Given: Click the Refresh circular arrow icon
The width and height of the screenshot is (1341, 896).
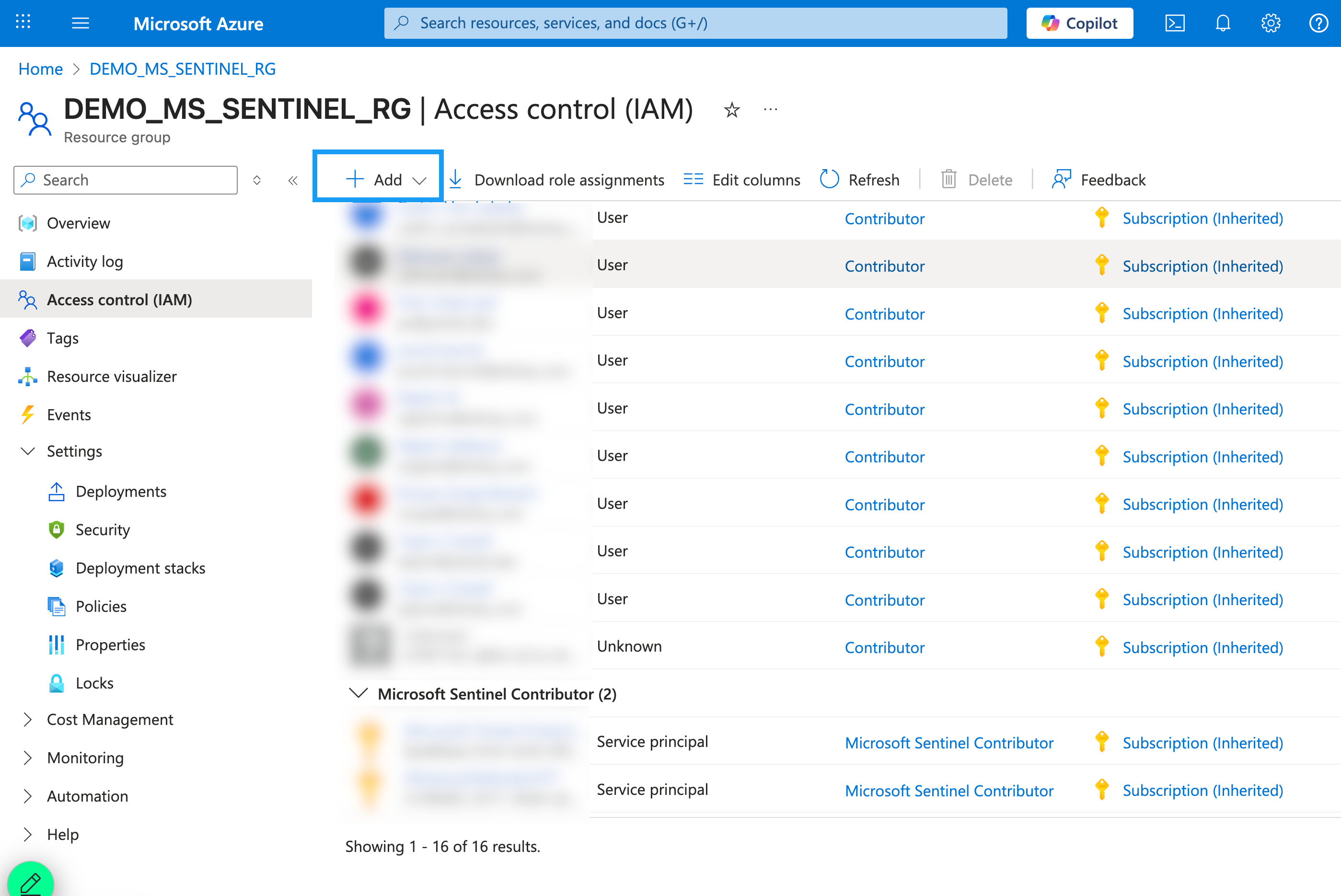Looking at the screenshot, I should click(830, 179).
